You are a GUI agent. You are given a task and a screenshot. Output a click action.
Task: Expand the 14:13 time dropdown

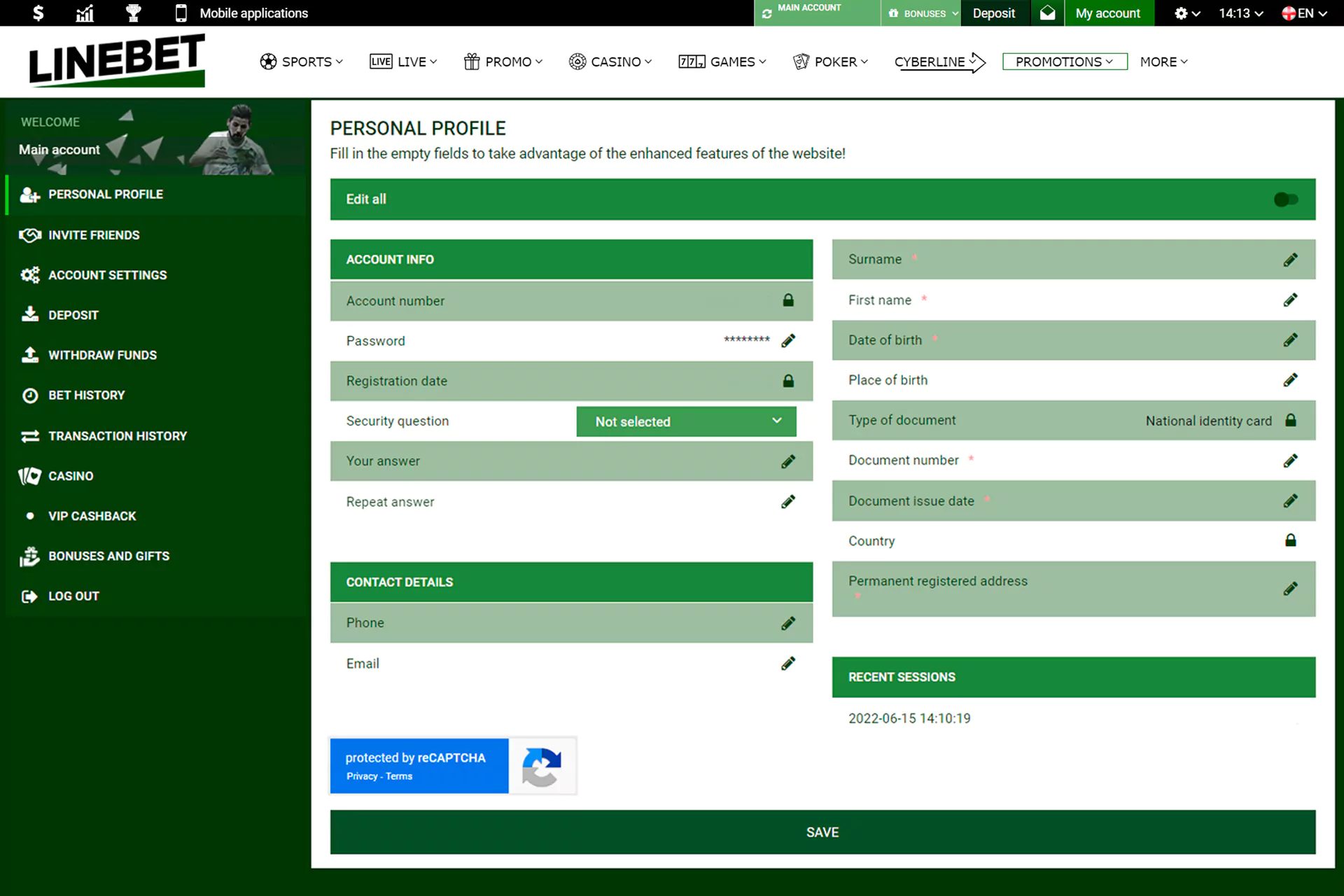(x=1240, y=13)
